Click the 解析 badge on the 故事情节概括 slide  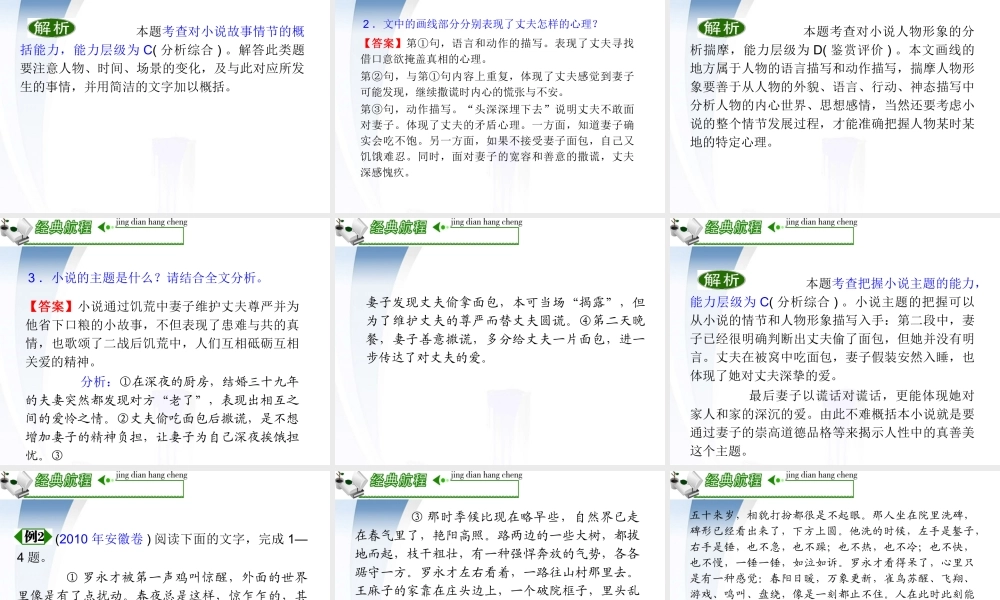coord(51,28)
